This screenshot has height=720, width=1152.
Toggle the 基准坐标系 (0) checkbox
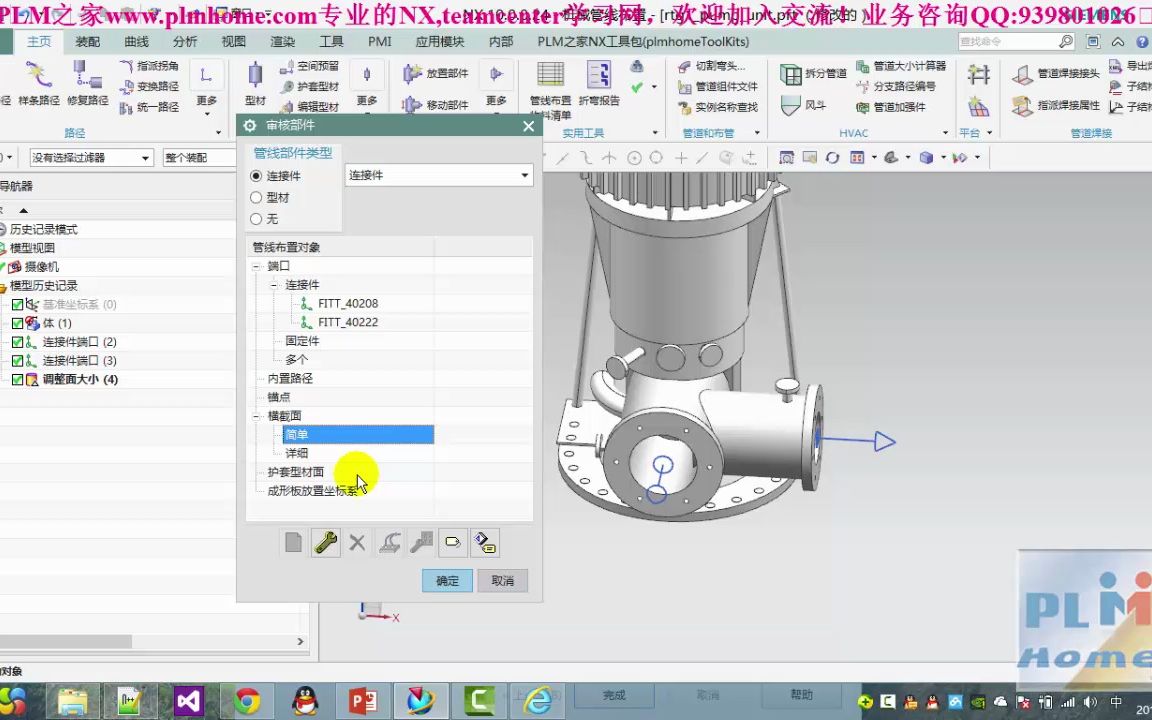(x=18, y=304)
